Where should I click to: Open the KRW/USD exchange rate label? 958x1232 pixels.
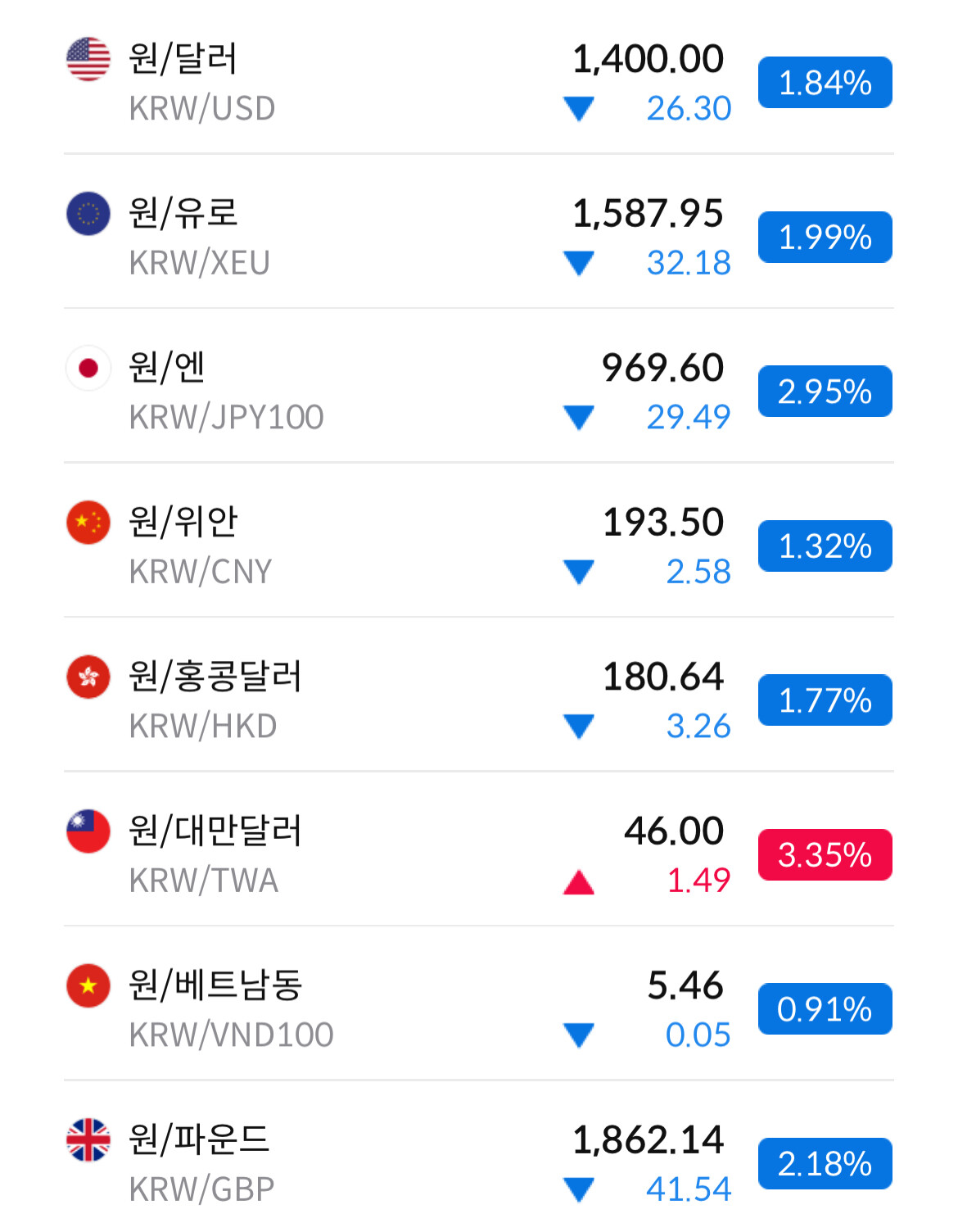point(202,108)
